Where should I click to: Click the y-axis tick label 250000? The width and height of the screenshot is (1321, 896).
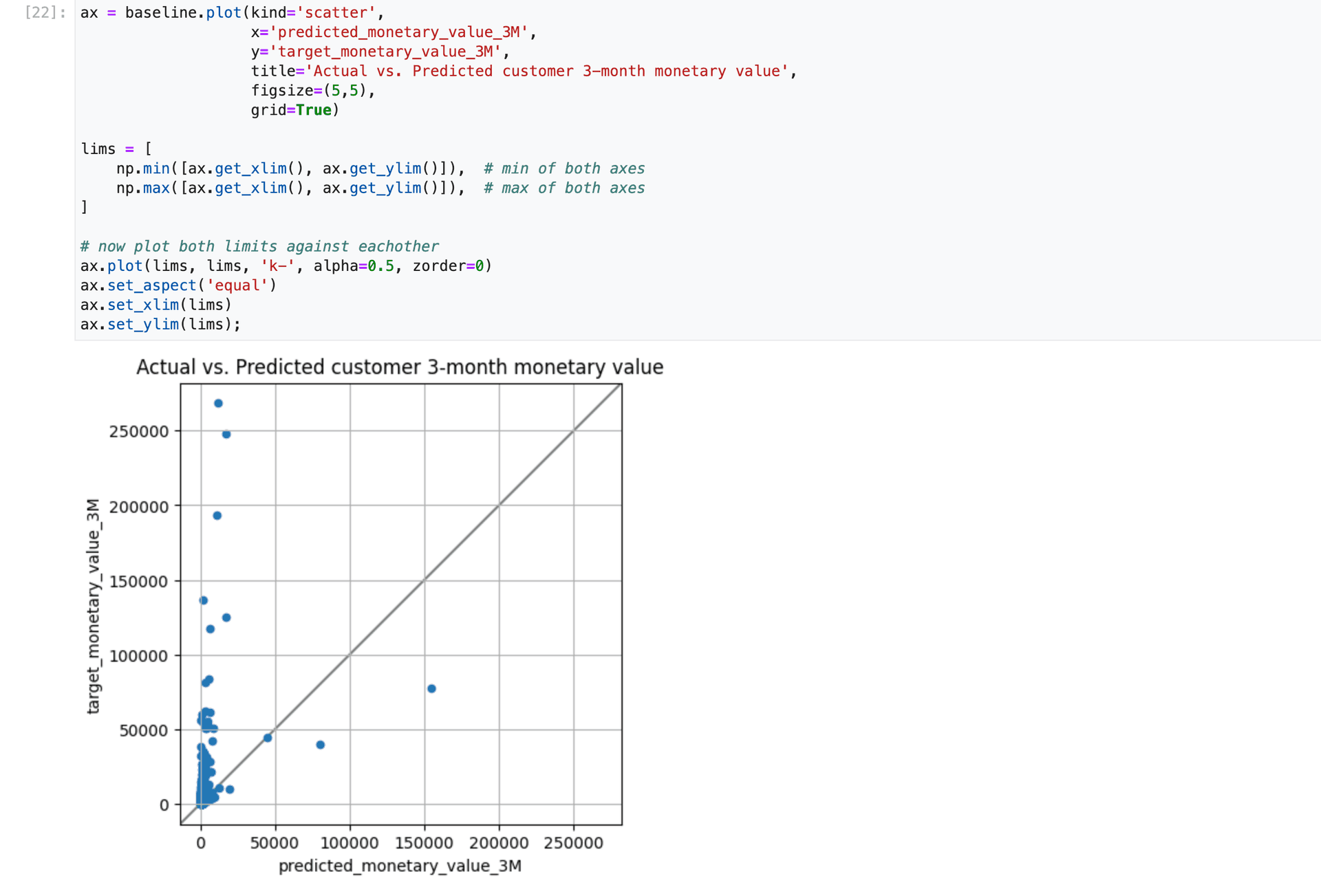[x=138, y=431]
